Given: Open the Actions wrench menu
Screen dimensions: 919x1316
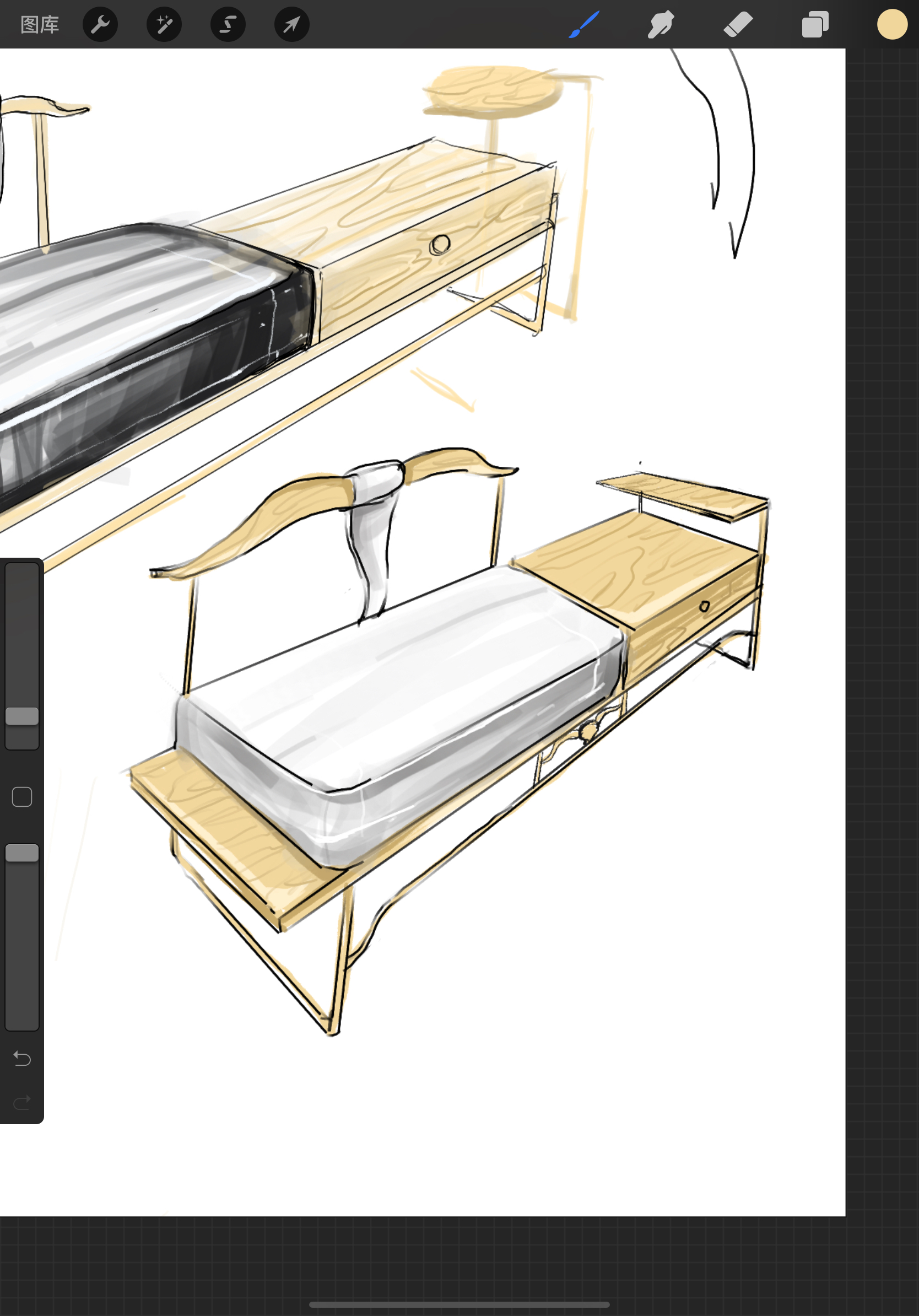Looking at the screenshot, I should point(100,24).
